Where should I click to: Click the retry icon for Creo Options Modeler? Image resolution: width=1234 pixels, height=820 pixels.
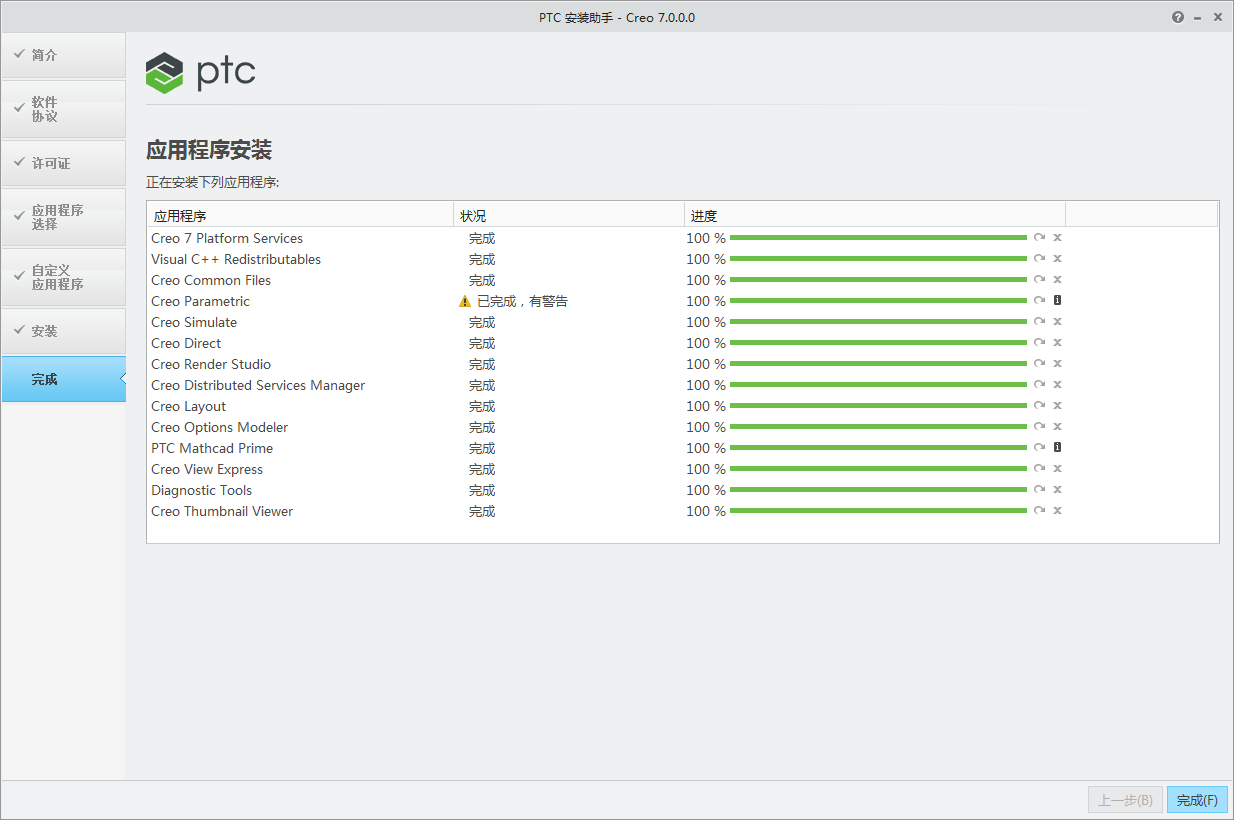point(1039,427)
